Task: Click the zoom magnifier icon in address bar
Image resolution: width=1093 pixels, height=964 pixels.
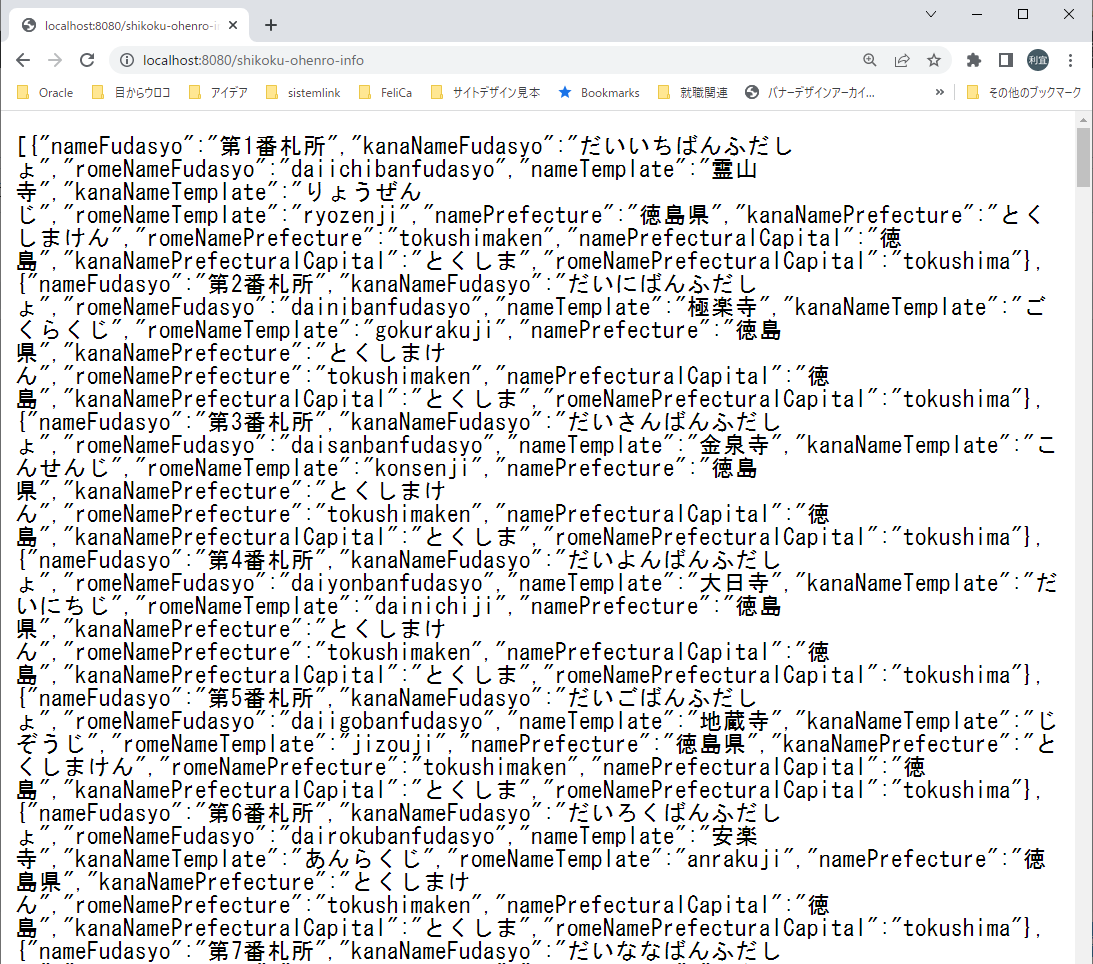Action: point(869,60)
